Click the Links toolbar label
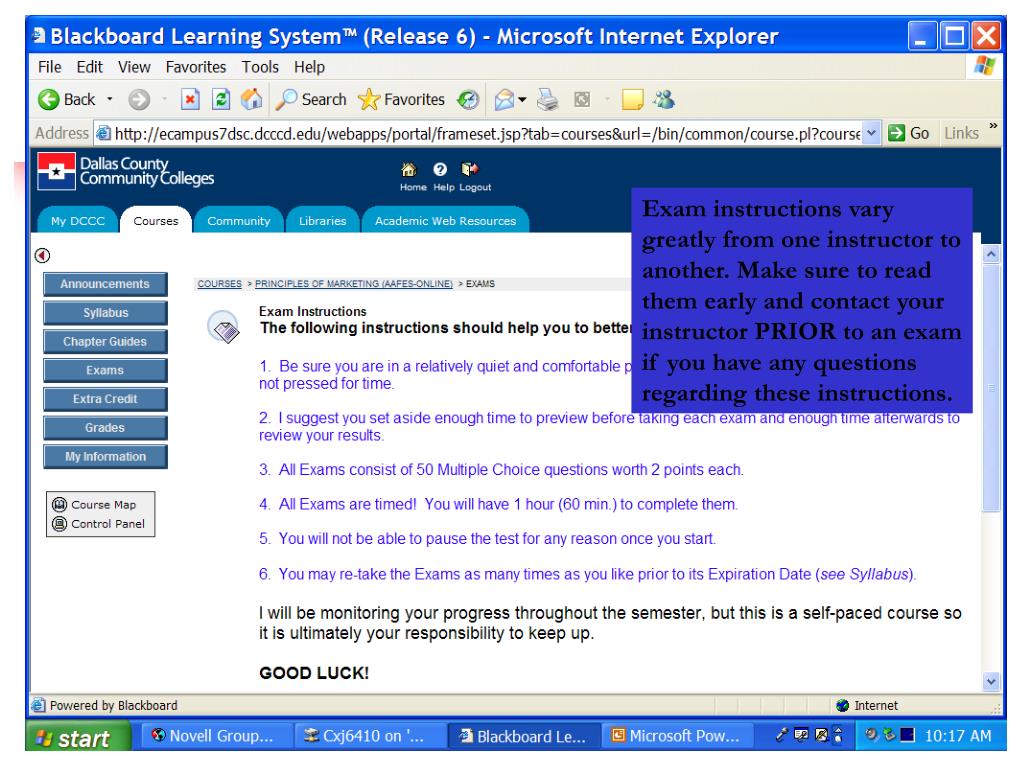 tap(961, 133)
